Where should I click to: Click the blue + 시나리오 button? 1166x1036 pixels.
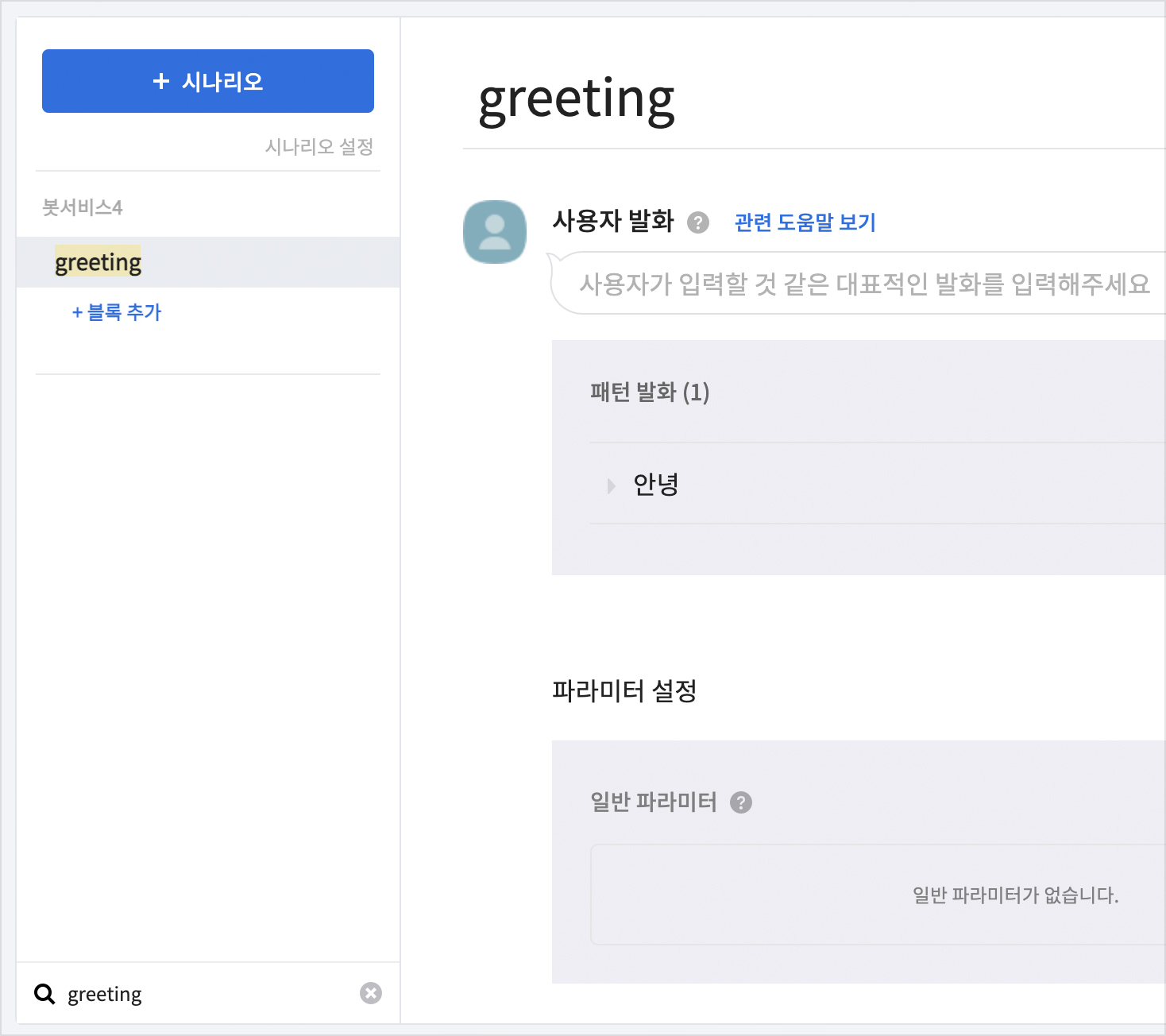(x=207, y=81)
